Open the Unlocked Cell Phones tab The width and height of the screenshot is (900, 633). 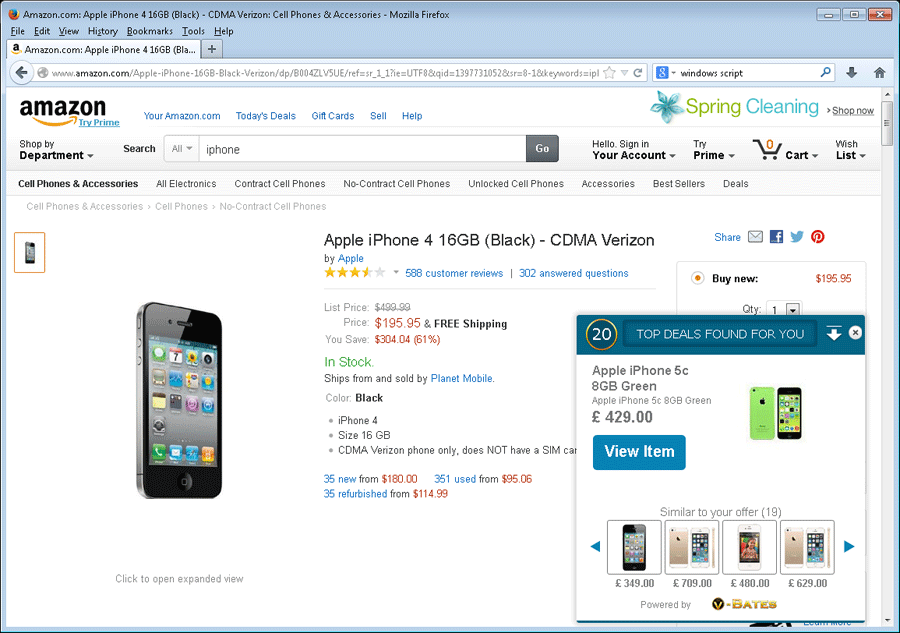coord(515,184)
